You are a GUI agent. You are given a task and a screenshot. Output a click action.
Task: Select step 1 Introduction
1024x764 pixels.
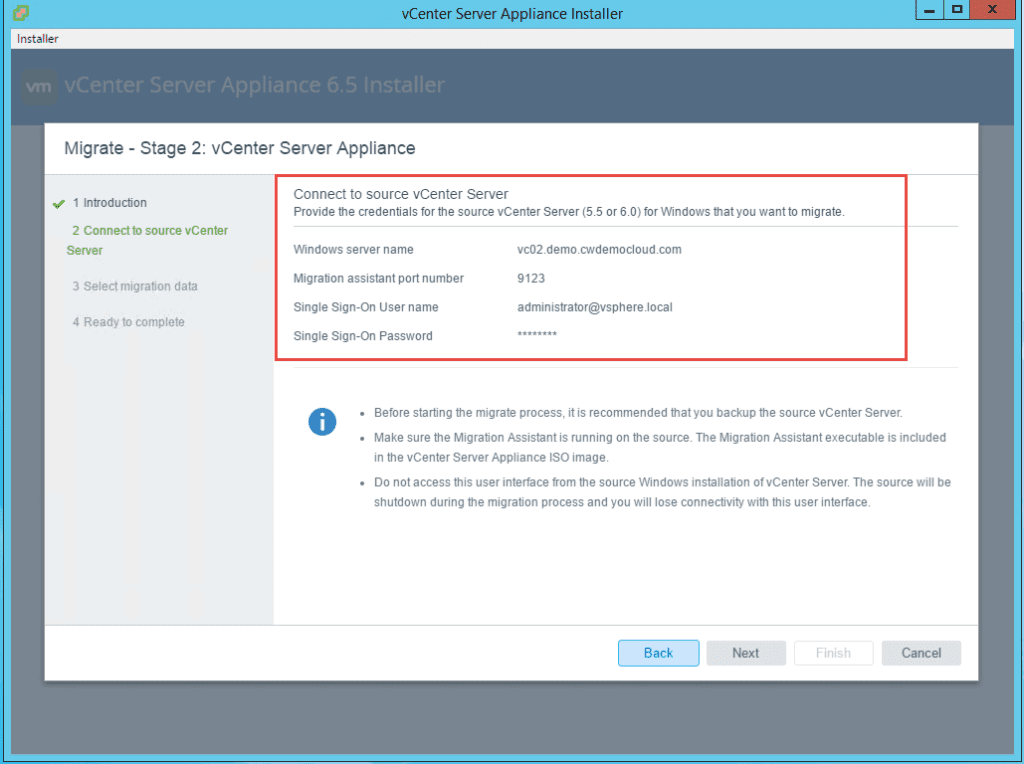click(110, 202)
